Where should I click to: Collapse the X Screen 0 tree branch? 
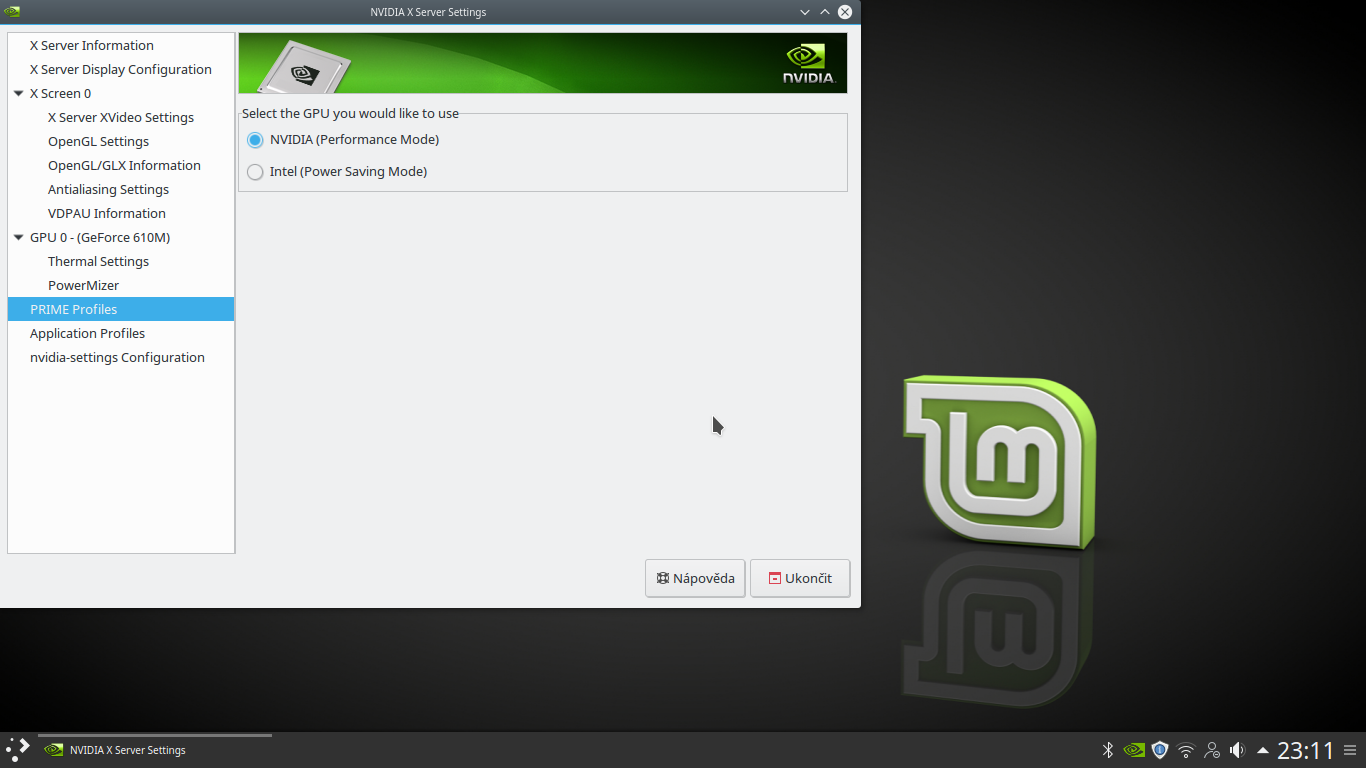[18, 93]
